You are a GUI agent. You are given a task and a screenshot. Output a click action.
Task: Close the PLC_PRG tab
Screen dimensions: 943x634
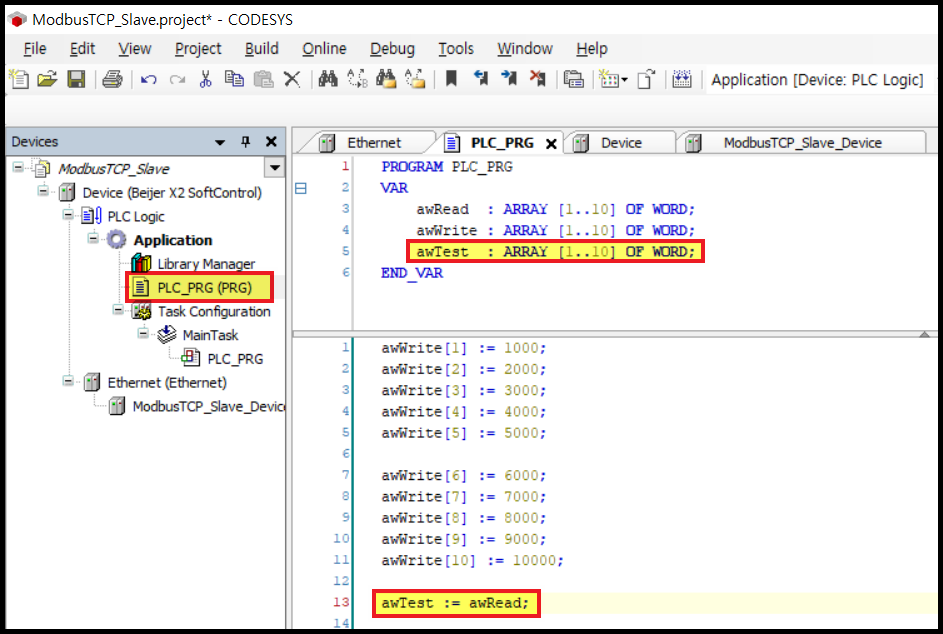pos(551,144)
